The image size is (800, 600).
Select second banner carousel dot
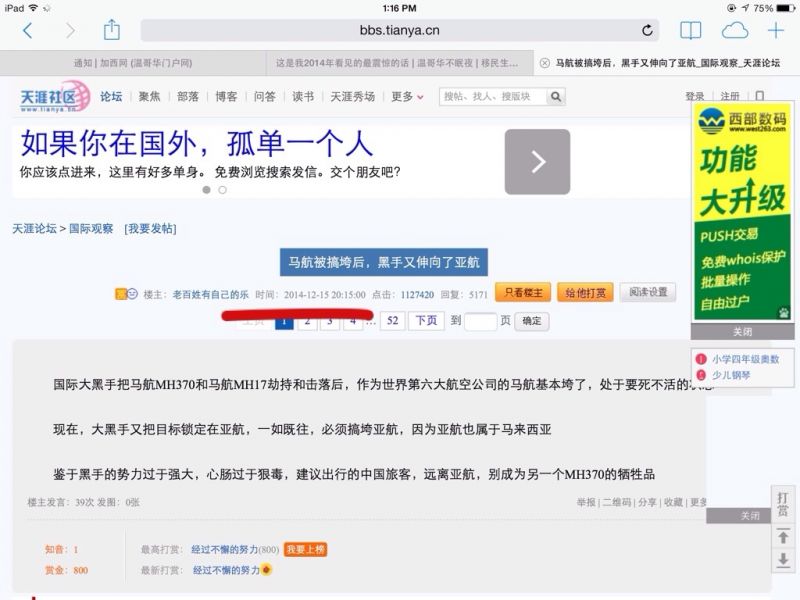pos(222,190)
